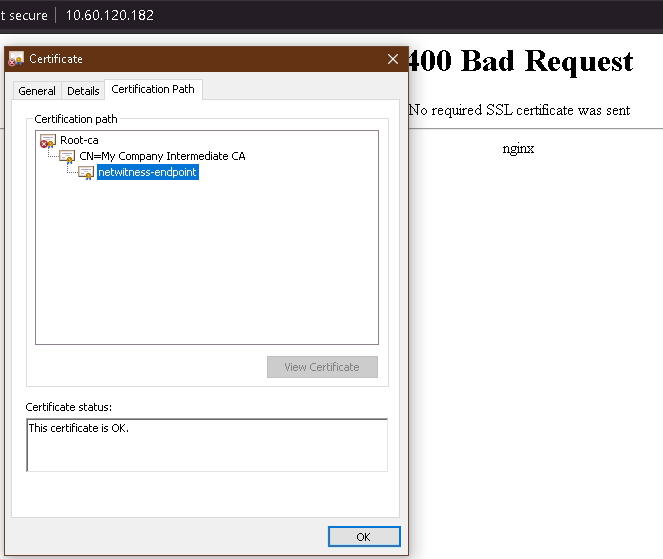Select the netwitness-endpoint tree item

(x=148, y=172)
